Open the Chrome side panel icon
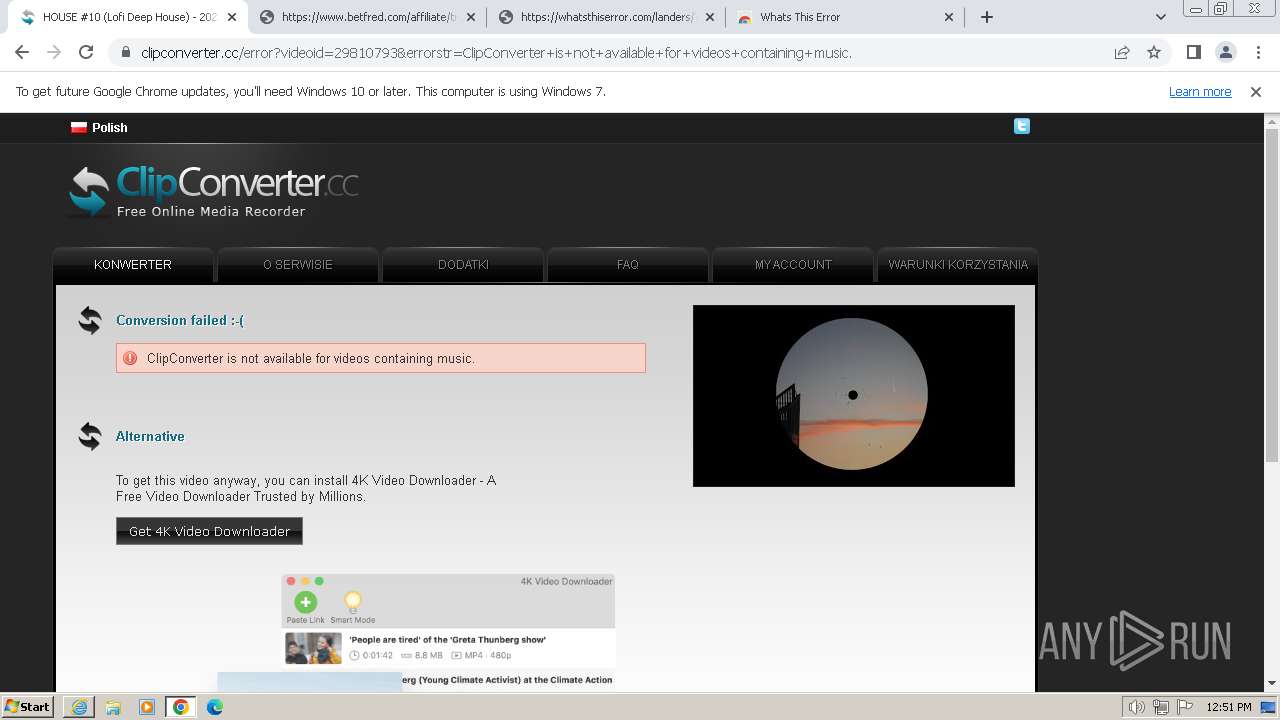 1193,52
